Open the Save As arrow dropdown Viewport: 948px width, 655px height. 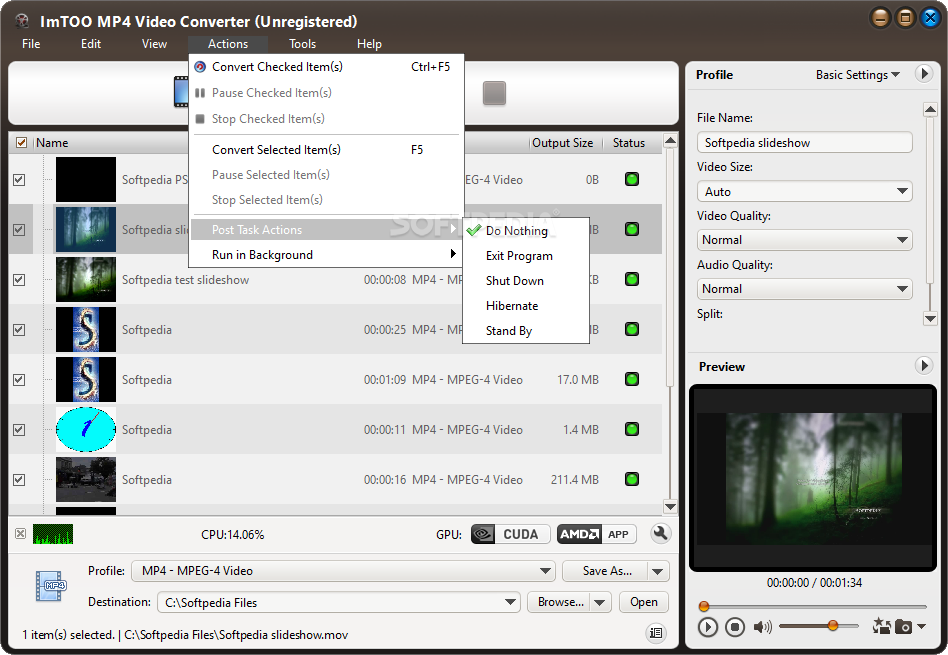[x=658, y=571]
